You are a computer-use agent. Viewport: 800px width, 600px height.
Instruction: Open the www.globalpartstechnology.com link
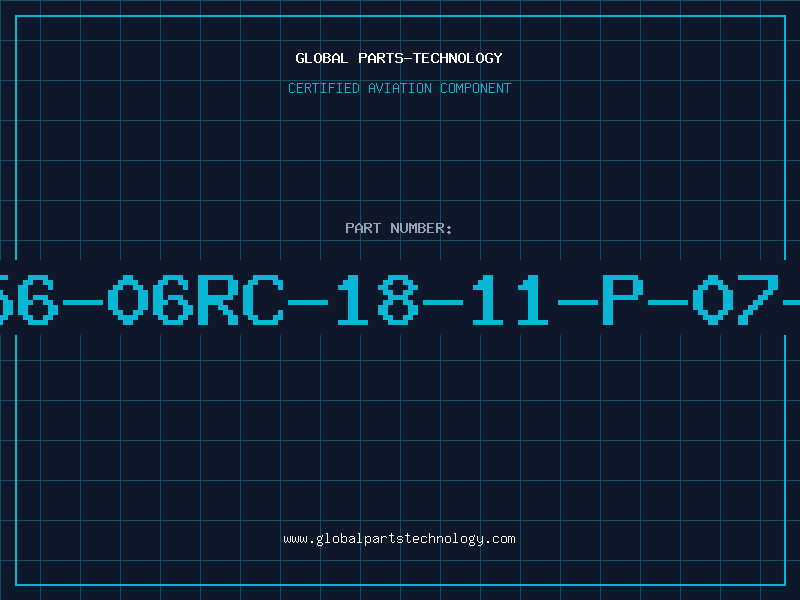399,539
